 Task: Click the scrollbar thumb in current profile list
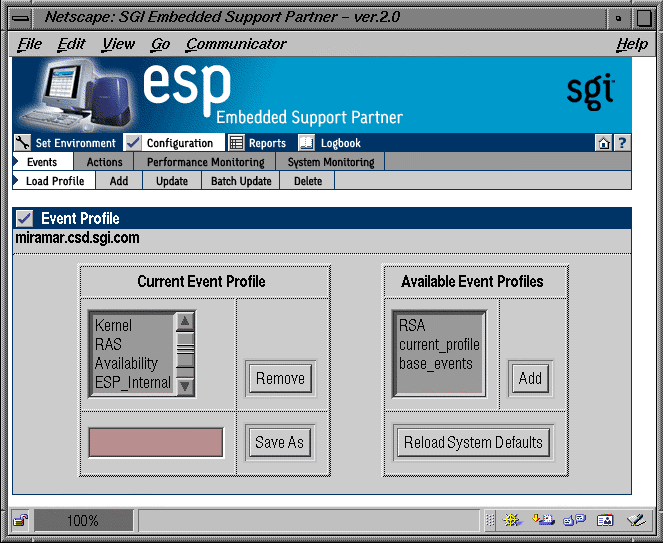tap(185, 349)
